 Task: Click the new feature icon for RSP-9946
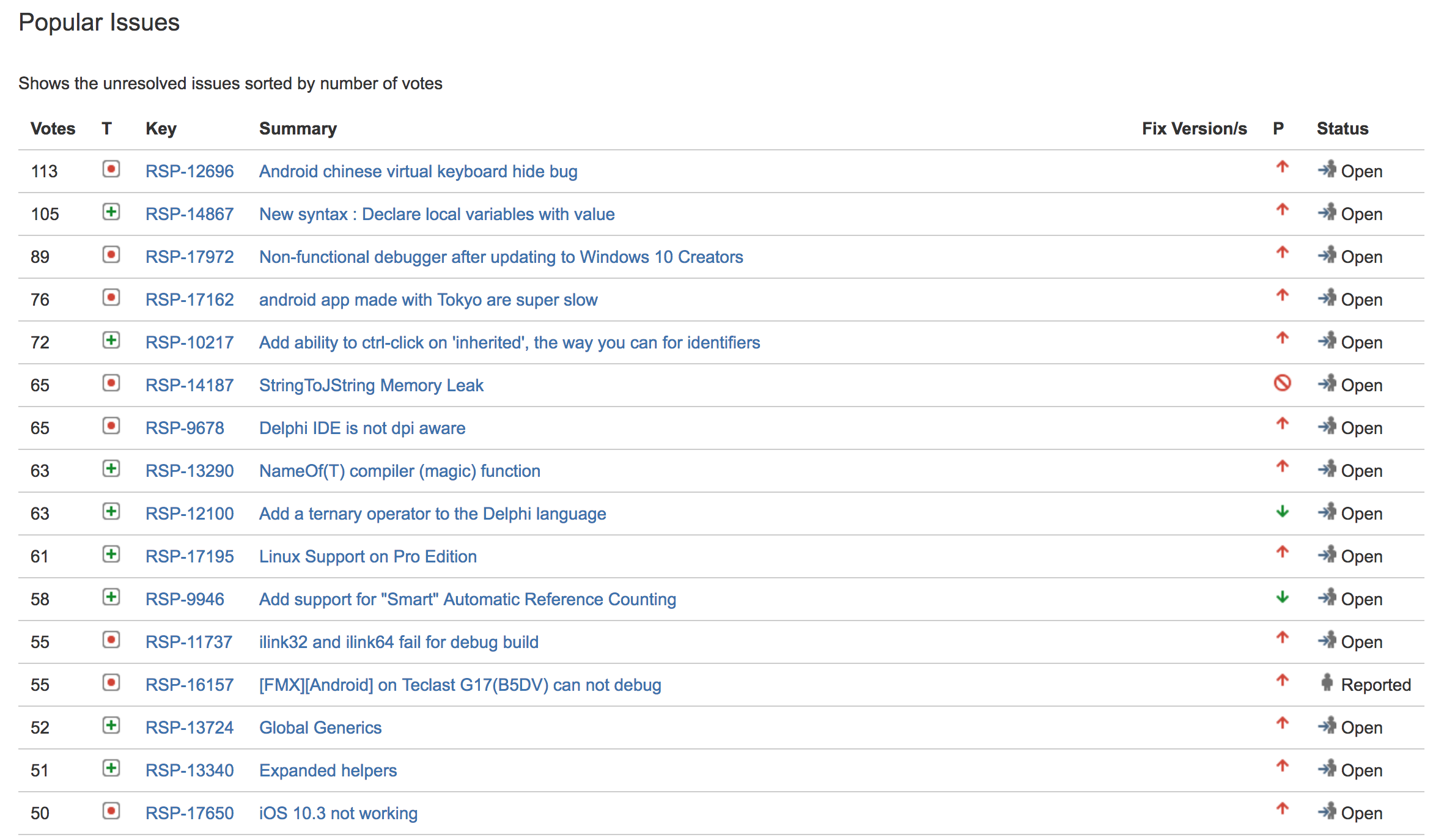point(111,597)
